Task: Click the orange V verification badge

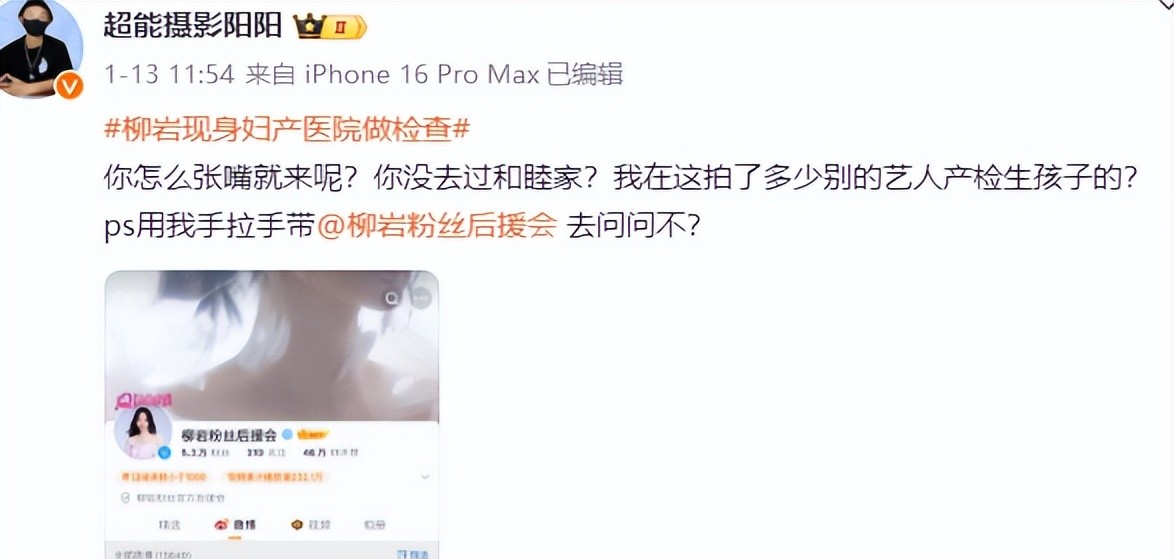Action: click(x=70, y=87)
